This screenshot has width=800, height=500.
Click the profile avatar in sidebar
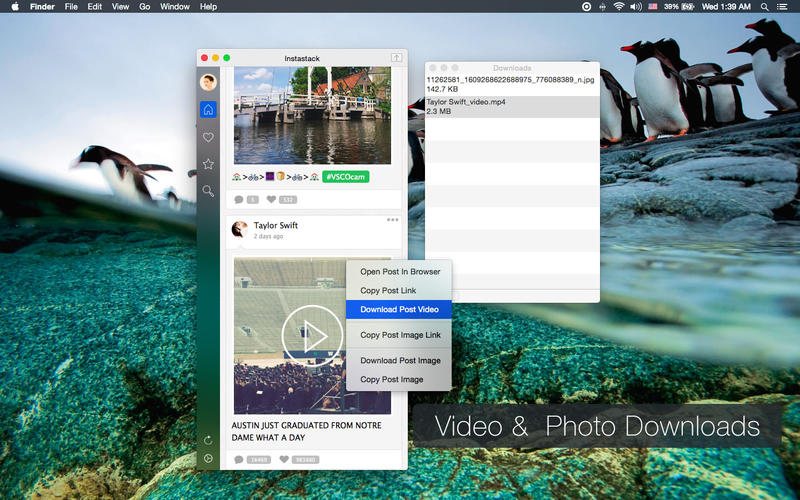tap(208, 83)
